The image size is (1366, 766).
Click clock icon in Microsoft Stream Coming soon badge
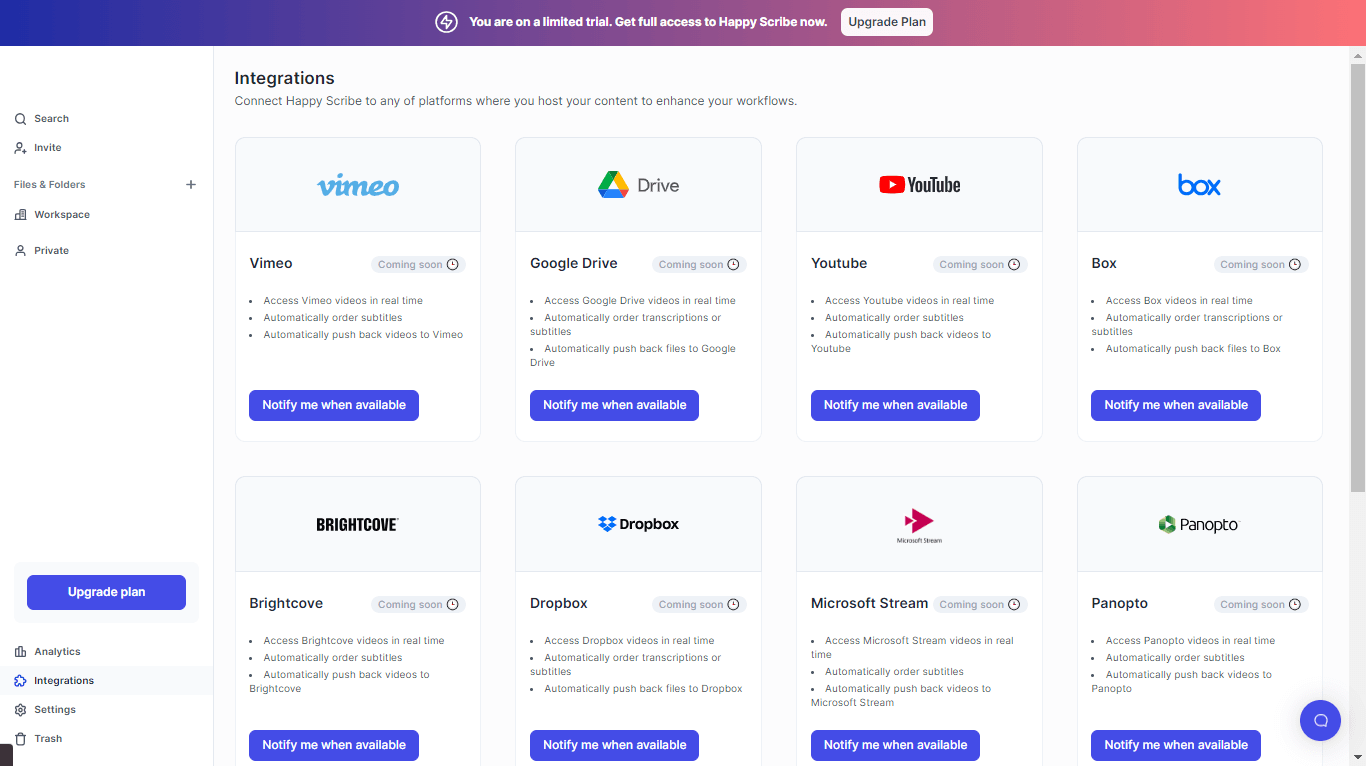point(1014,605)
